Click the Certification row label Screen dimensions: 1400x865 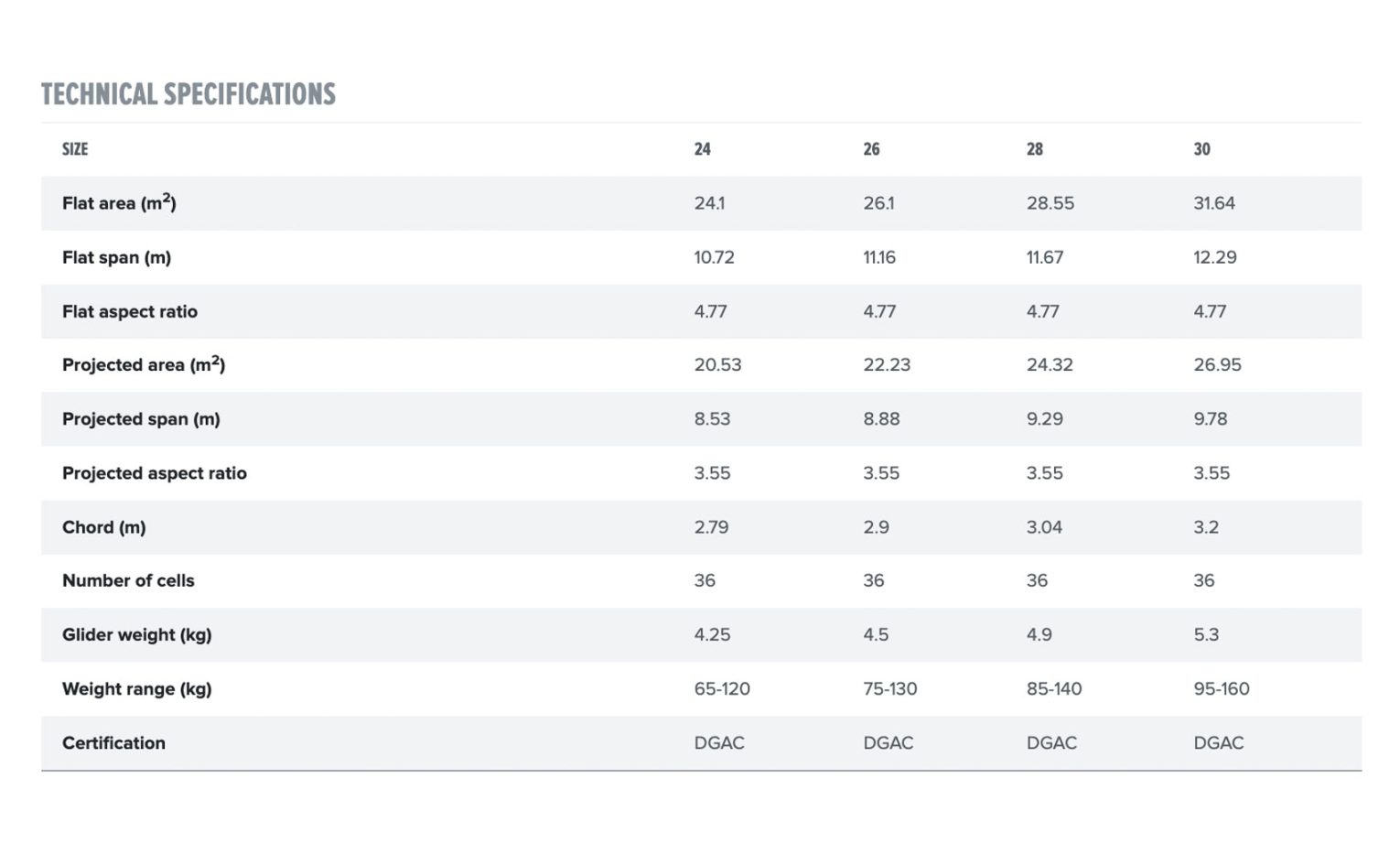[x=113, y=743]
